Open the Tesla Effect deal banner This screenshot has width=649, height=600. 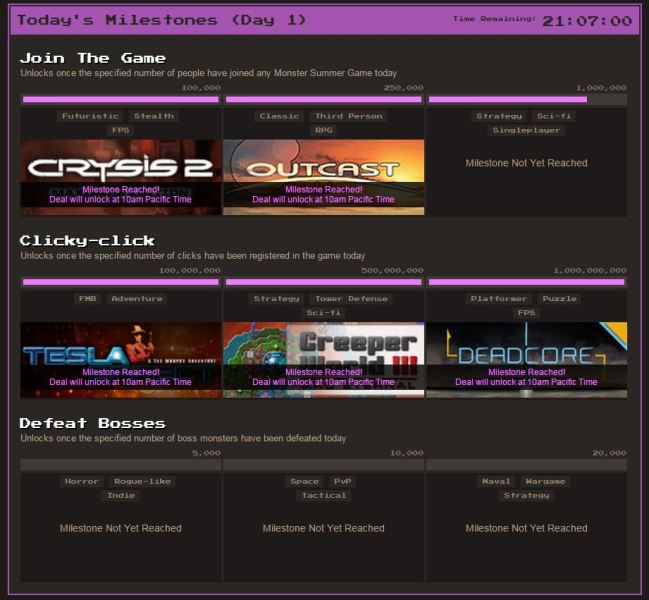tap(120, 360)
